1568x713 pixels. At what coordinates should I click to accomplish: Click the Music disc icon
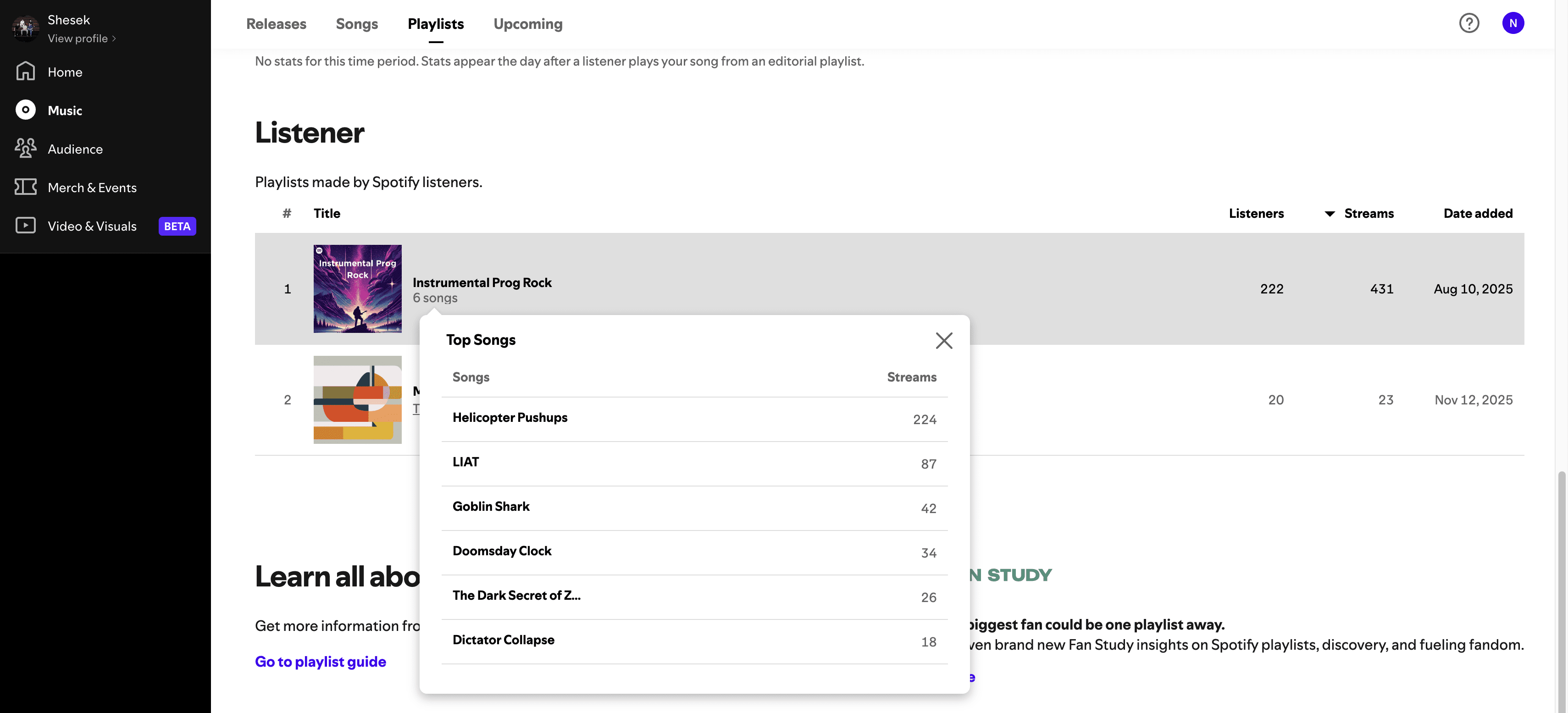(25, 110)
